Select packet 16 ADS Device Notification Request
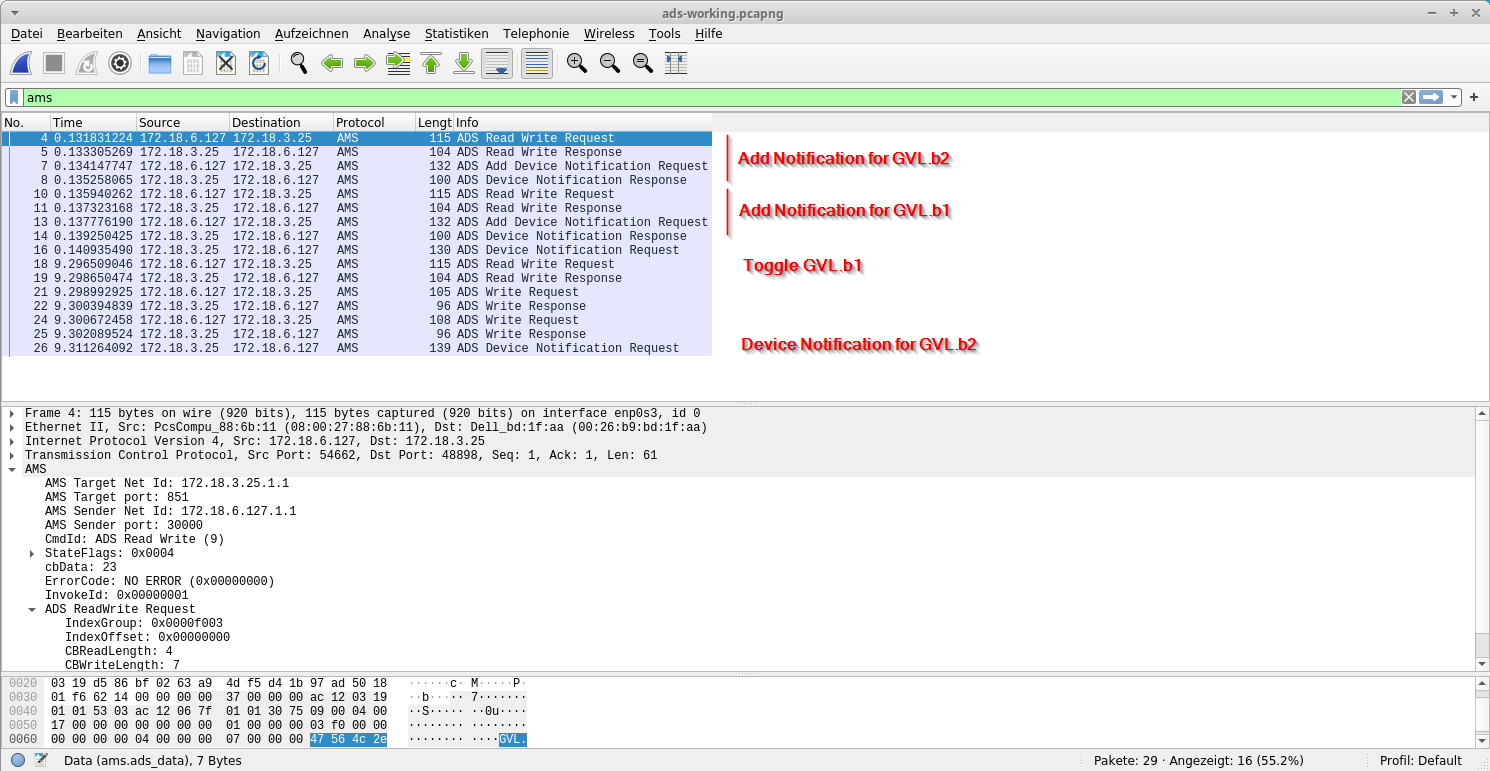 click(x=357, y=250)
